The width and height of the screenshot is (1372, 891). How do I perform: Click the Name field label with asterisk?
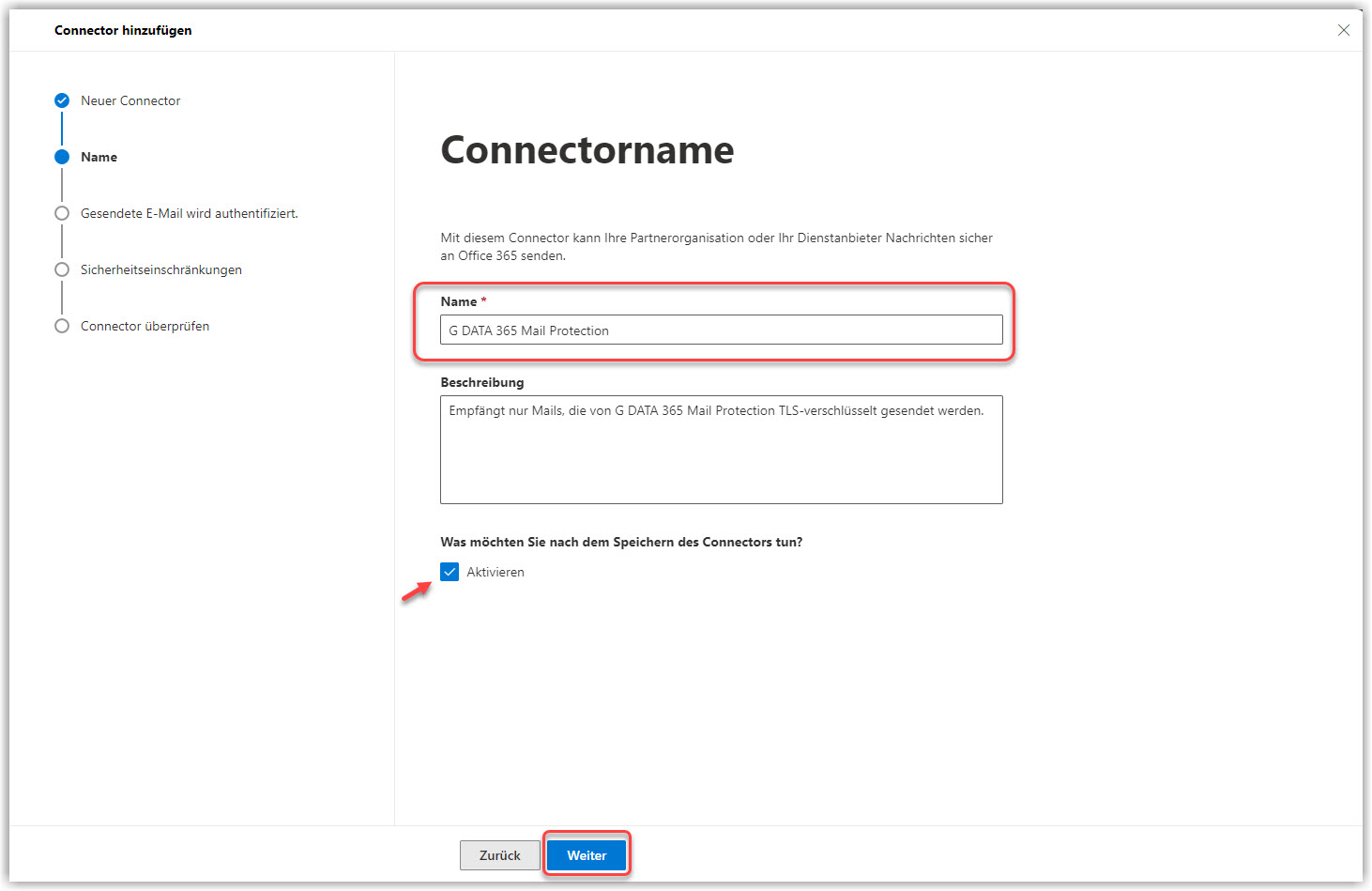pos(464,301)
